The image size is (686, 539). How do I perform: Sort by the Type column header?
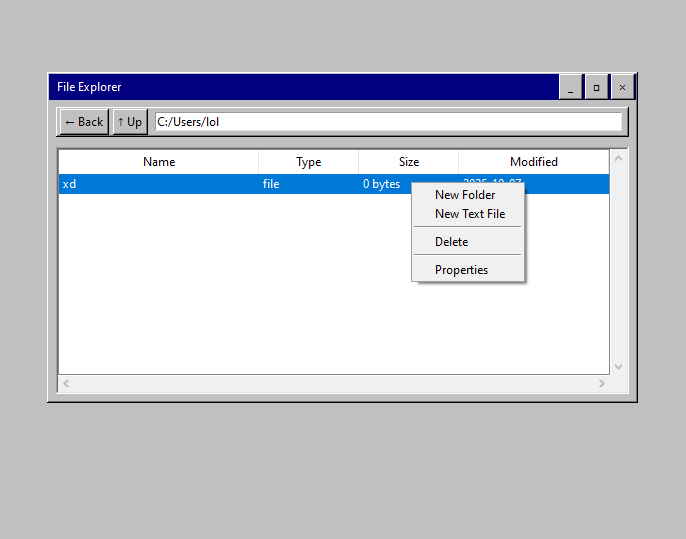308,162
